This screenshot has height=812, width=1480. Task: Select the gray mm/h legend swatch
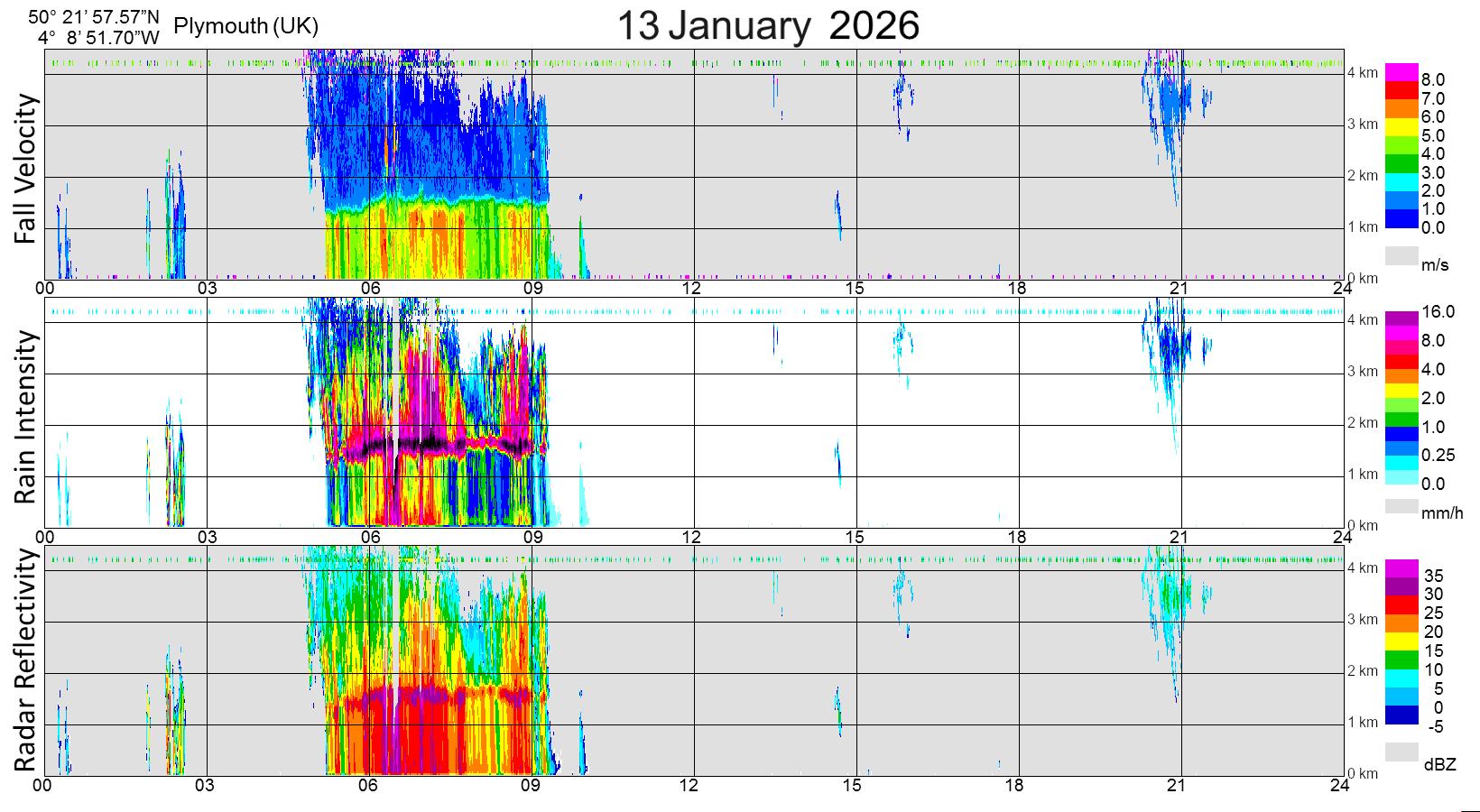(x=1401, y=505)
